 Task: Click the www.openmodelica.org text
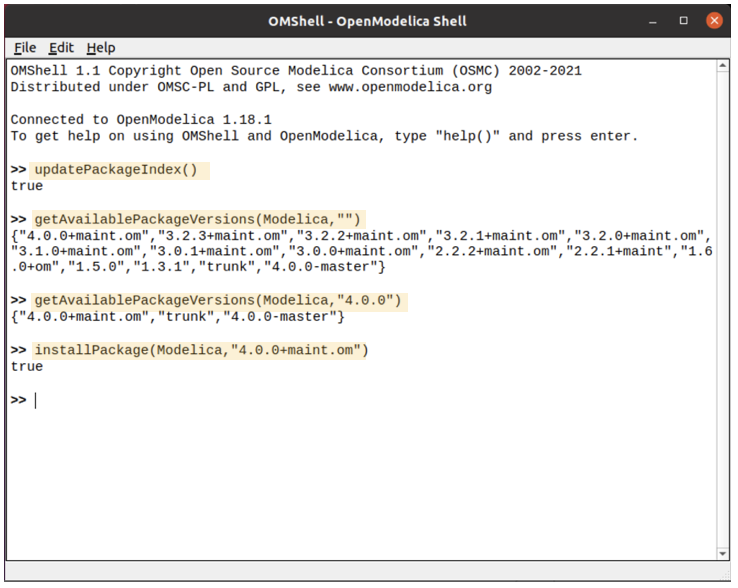410,87
